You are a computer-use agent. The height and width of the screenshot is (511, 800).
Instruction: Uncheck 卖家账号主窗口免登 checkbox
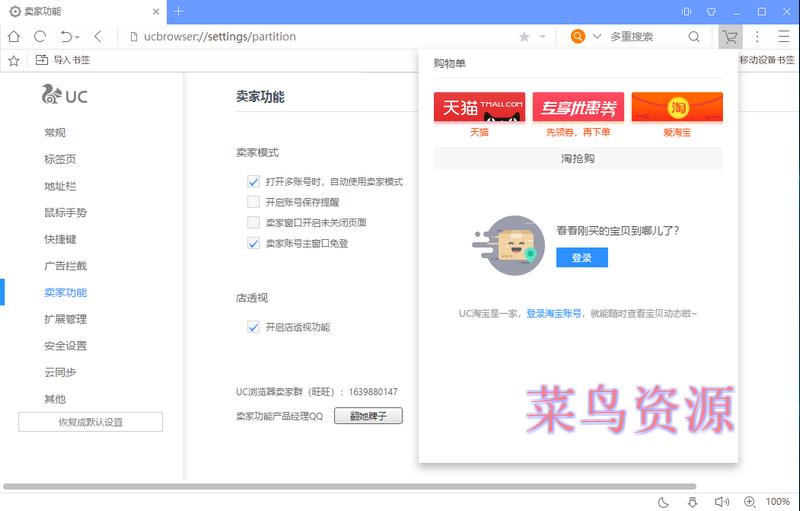[253, 243]
